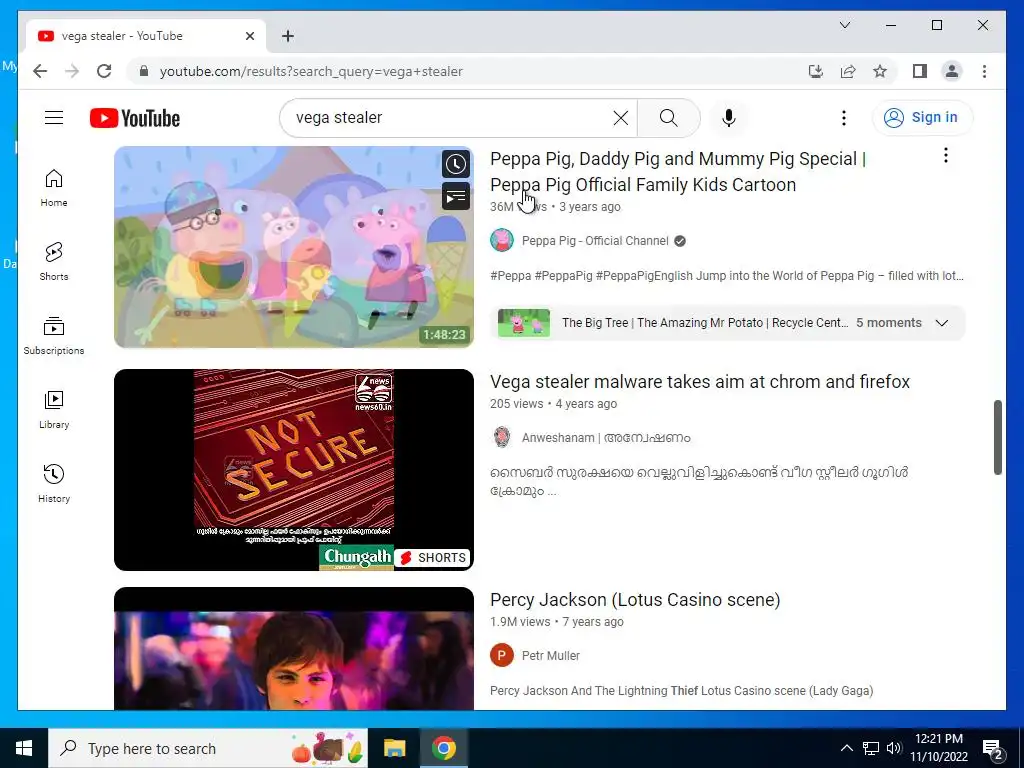Open Chrome three-dot menu

coord(984,71)
